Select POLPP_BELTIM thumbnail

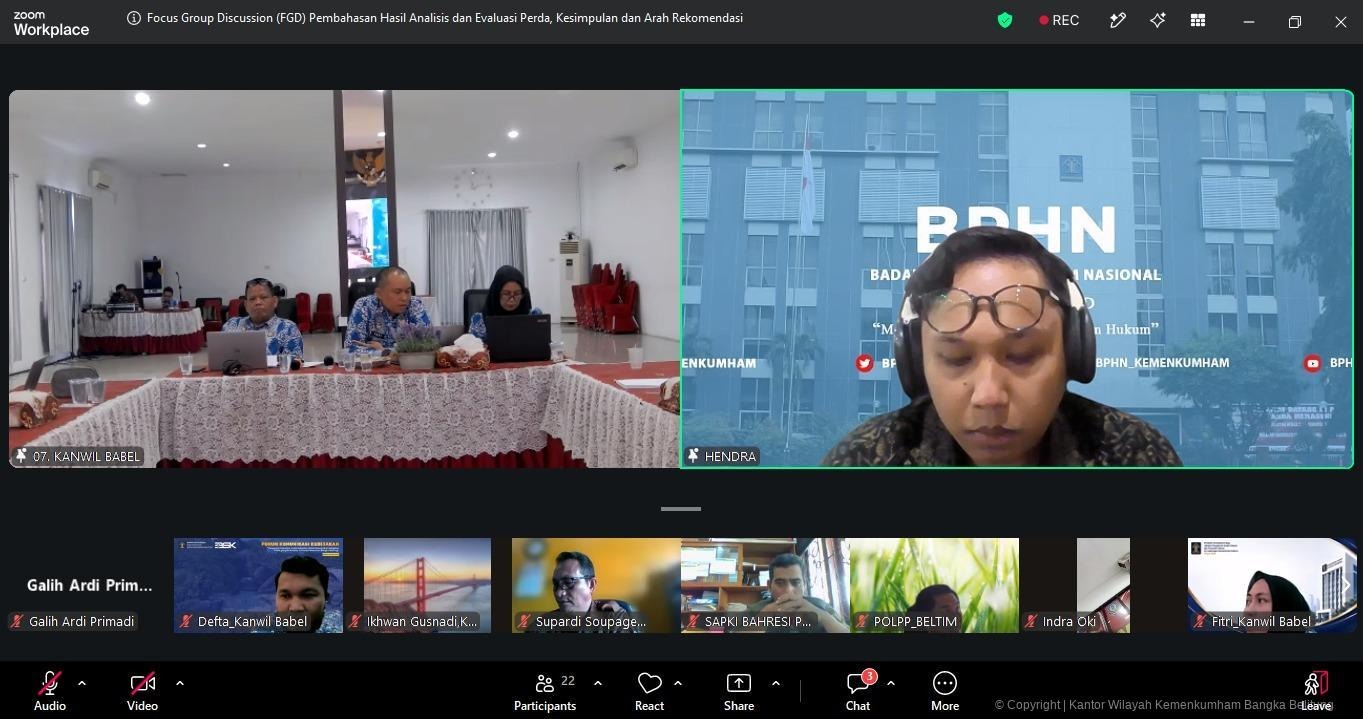tap(934, 585)
